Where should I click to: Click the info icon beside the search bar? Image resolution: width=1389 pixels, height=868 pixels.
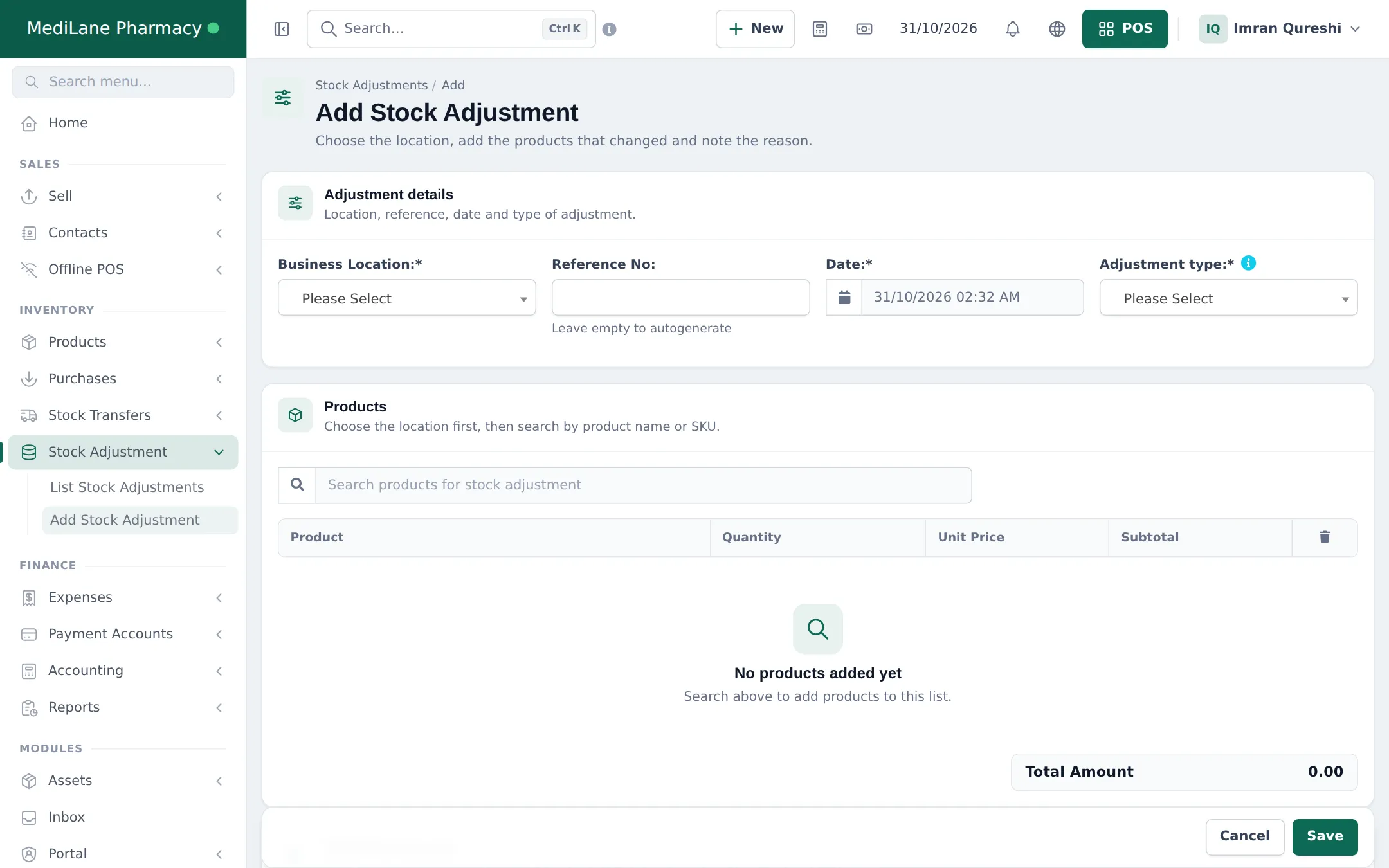tap(610, 29)
